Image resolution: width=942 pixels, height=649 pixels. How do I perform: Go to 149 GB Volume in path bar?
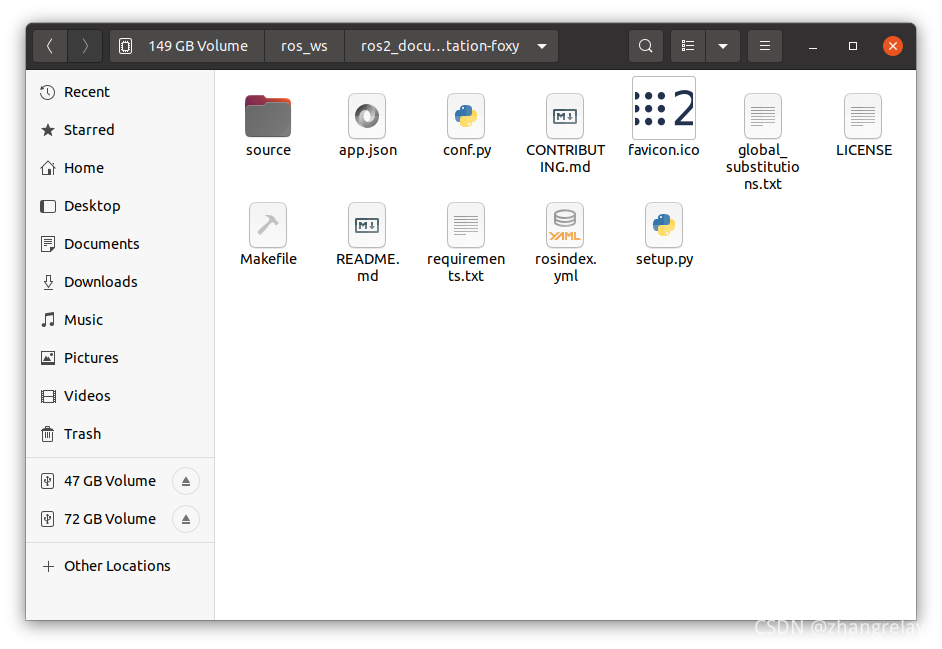point(187,46)
